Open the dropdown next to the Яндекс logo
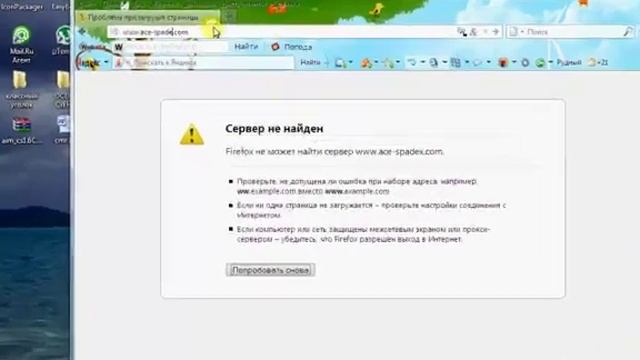 click(106, 62)
